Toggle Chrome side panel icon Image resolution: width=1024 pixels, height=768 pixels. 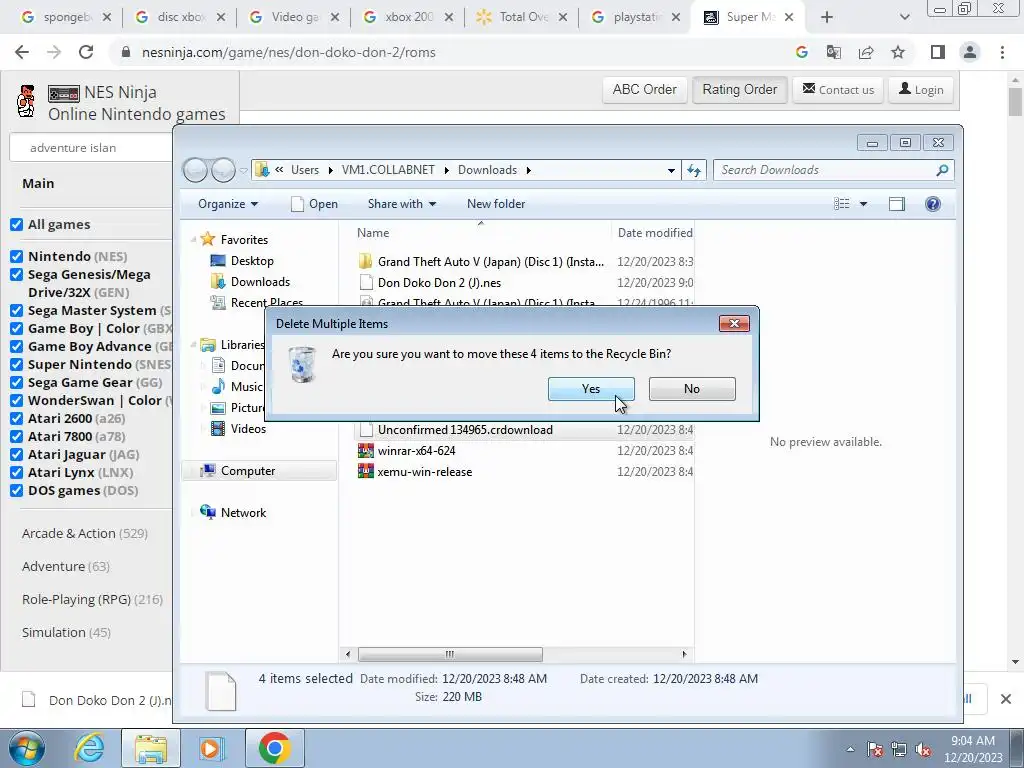pos(938,52)
